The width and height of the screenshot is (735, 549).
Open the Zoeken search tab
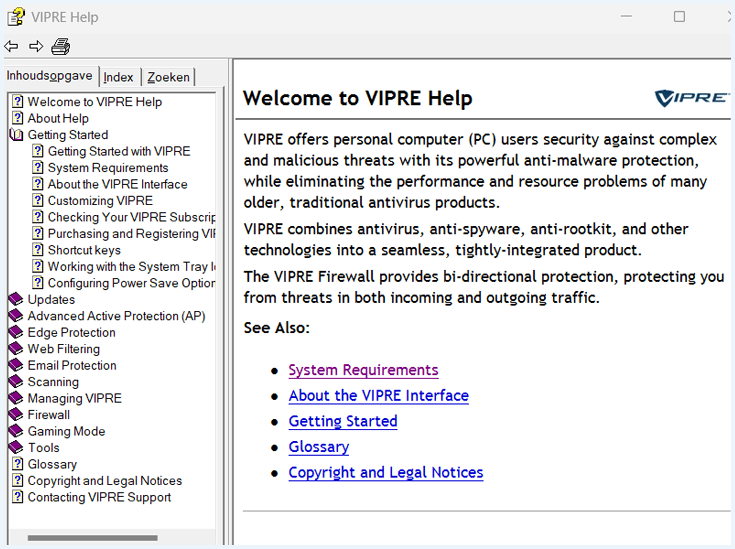point(169,77)
